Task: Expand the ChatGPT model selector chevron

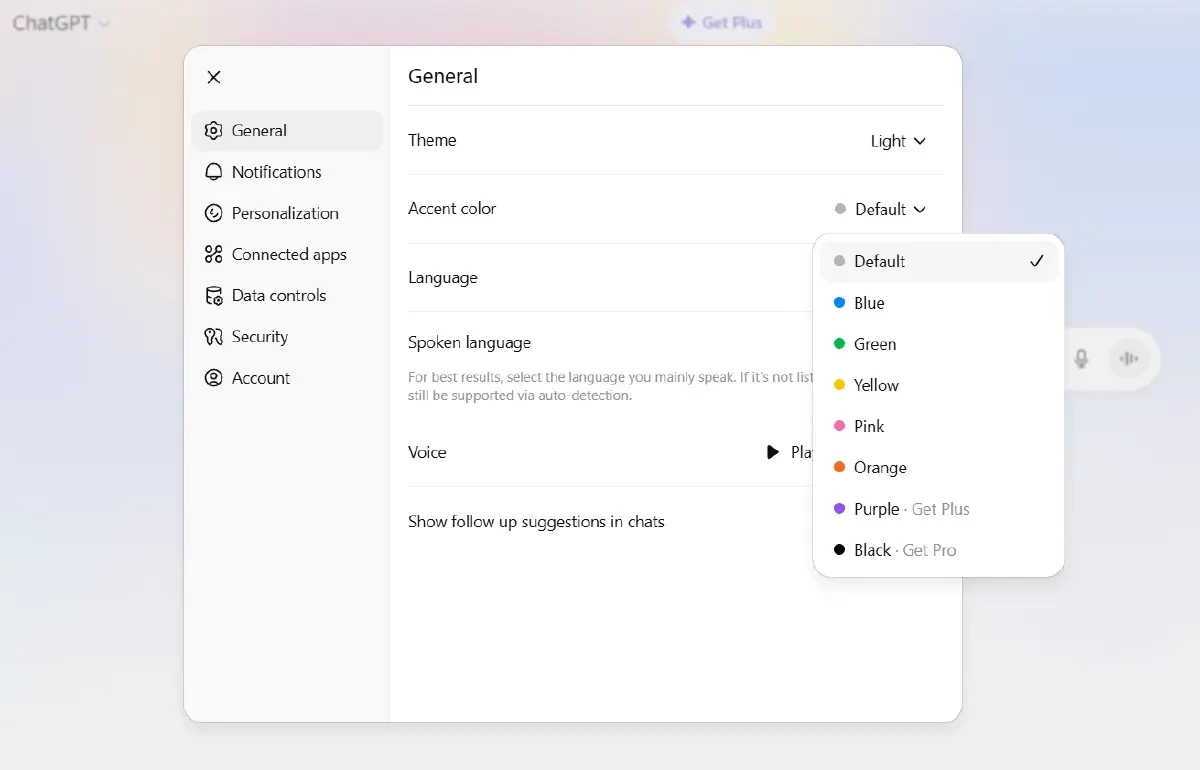Action: (x=104, y=24)
